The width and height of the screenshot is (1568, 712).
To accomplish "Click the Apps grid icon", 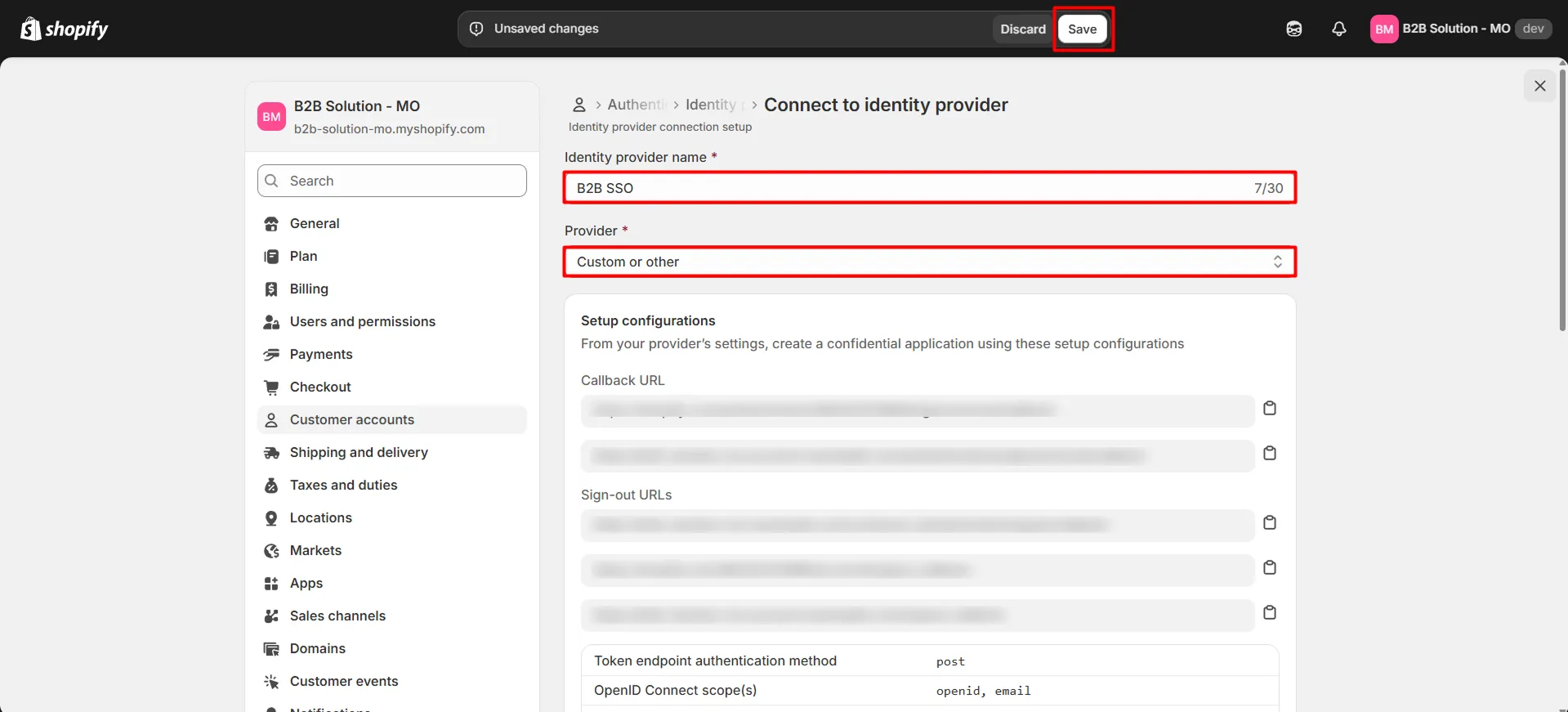I will coord(271,584).
